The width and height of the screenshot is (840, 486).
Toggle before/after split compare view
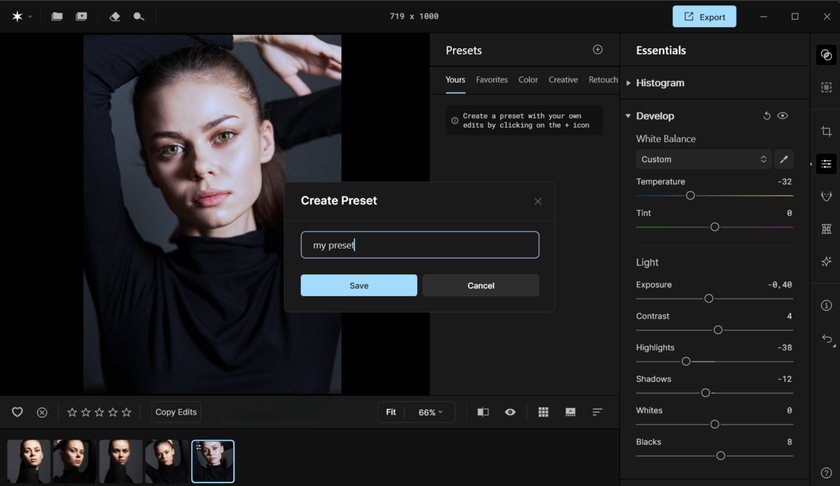pos(483,412)
